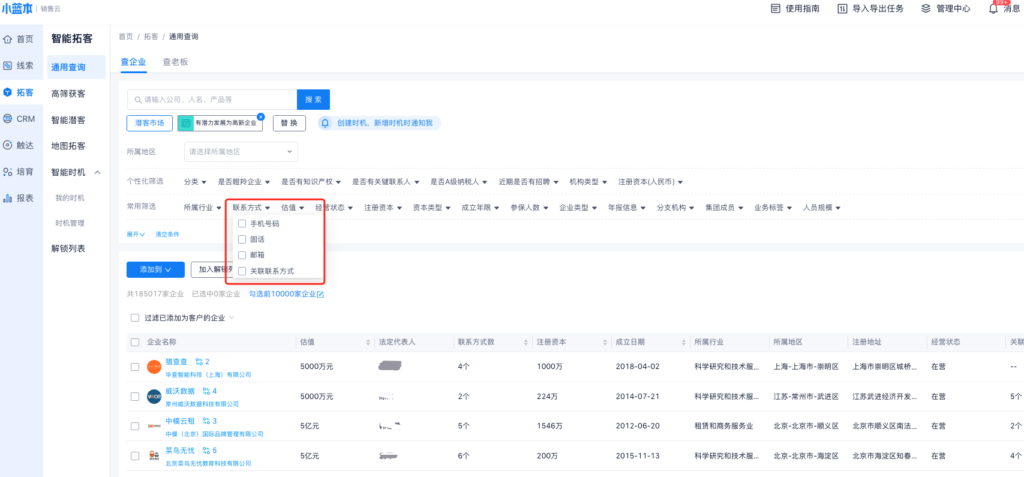Expand the 注册资本(人民币) filter

(x=649, y=182)
